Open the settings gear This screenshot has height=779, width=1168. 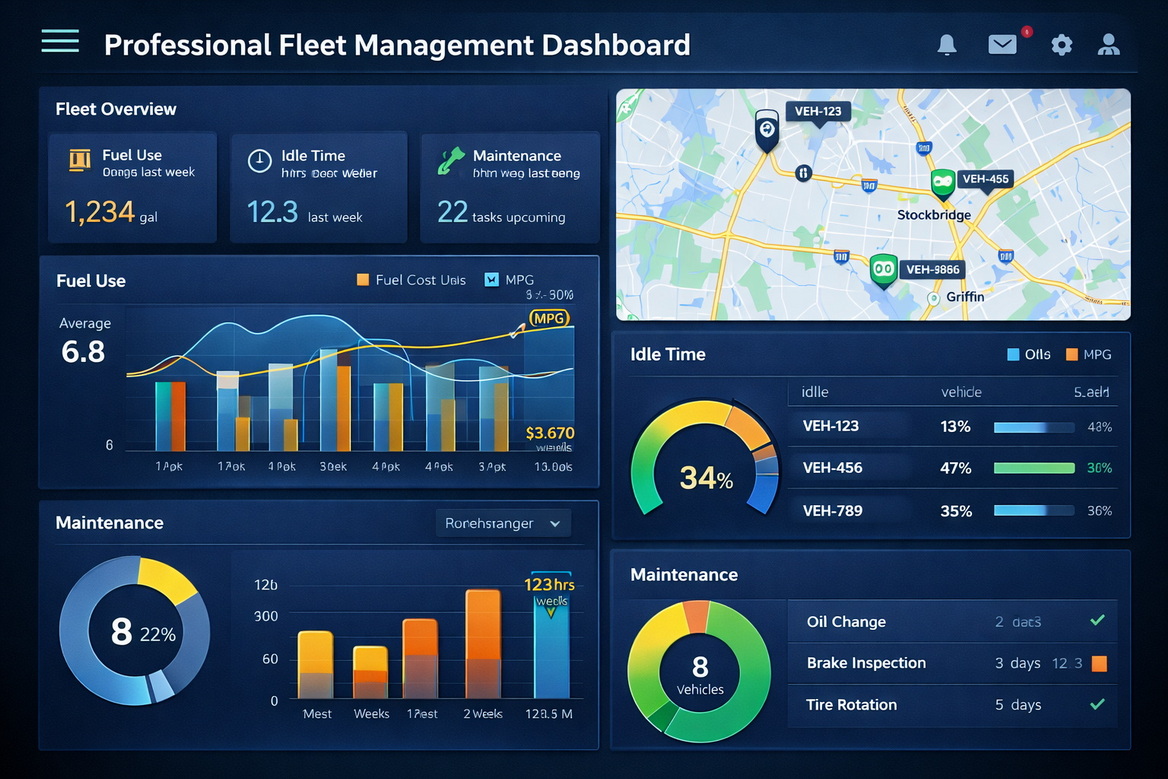(x=1061, y=44)
